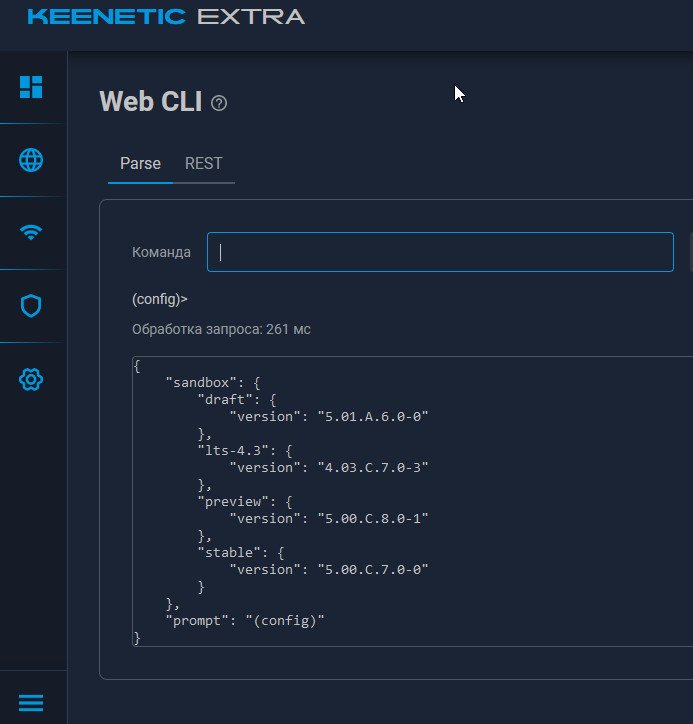This screenshot has width=693, height=724.
Task: Click the (config)> prompt text
Action: click(x=160, y=298)
